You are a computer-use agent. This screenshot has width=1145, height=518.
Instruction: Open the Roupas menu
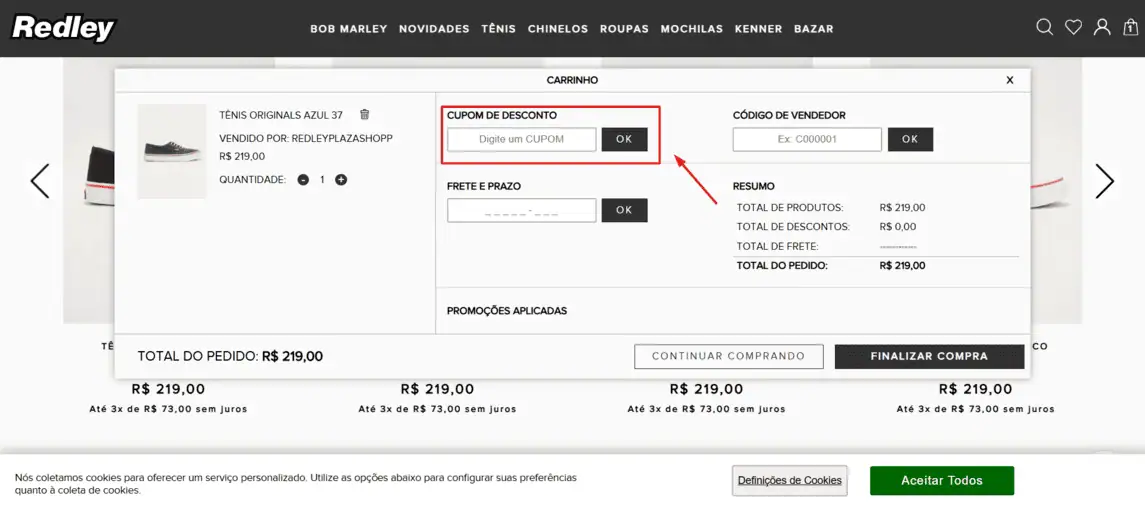click(624, 29)
